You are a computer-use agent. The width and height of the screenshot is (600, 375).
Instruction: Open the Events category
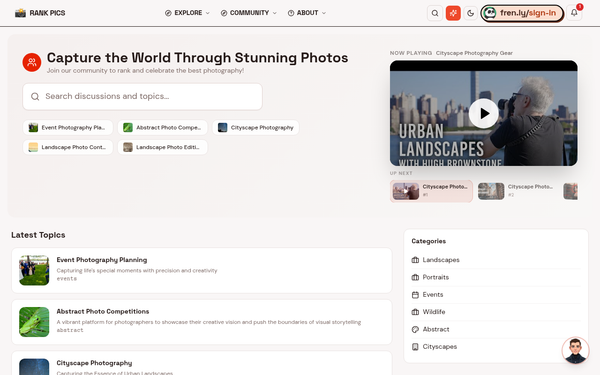pos(496,295)
